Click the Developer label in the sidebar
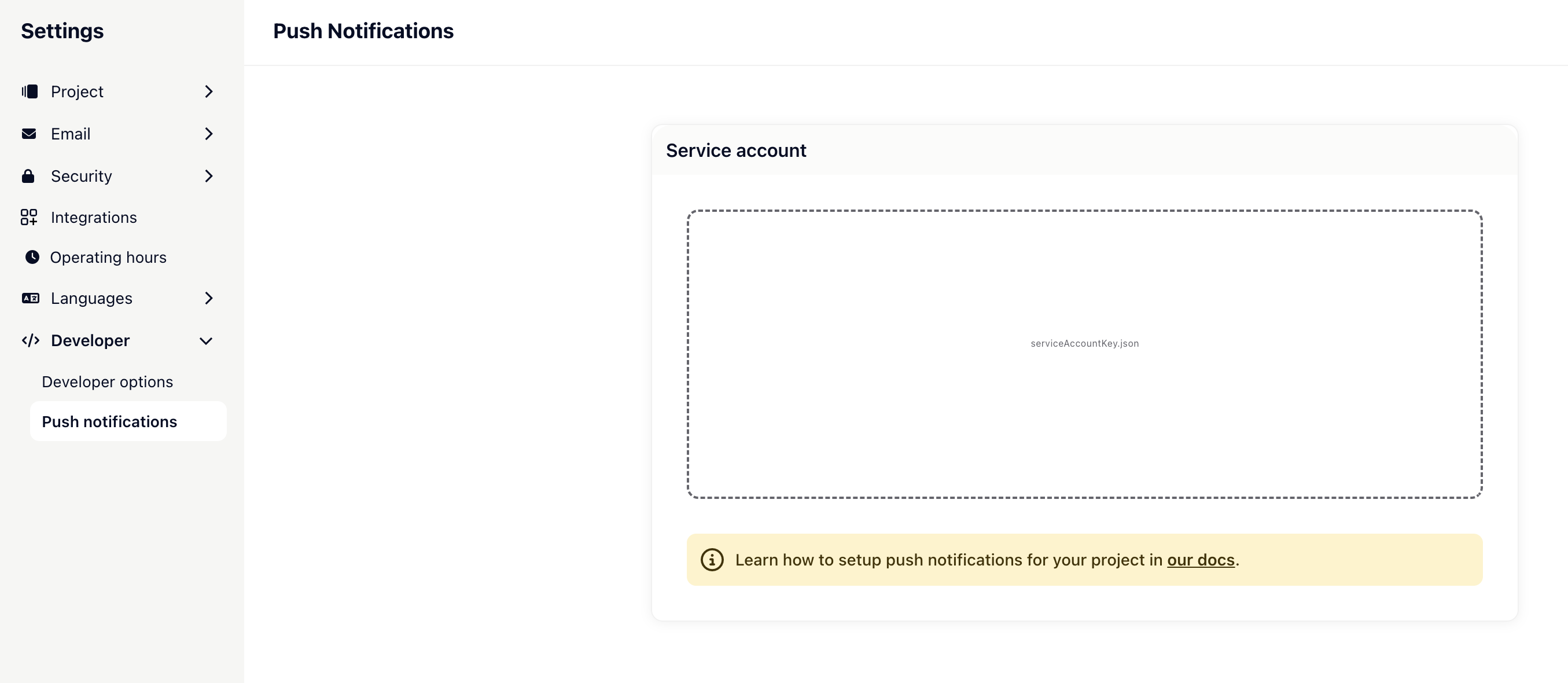This screenshot has height=683, width=1568. click(90, 340)
